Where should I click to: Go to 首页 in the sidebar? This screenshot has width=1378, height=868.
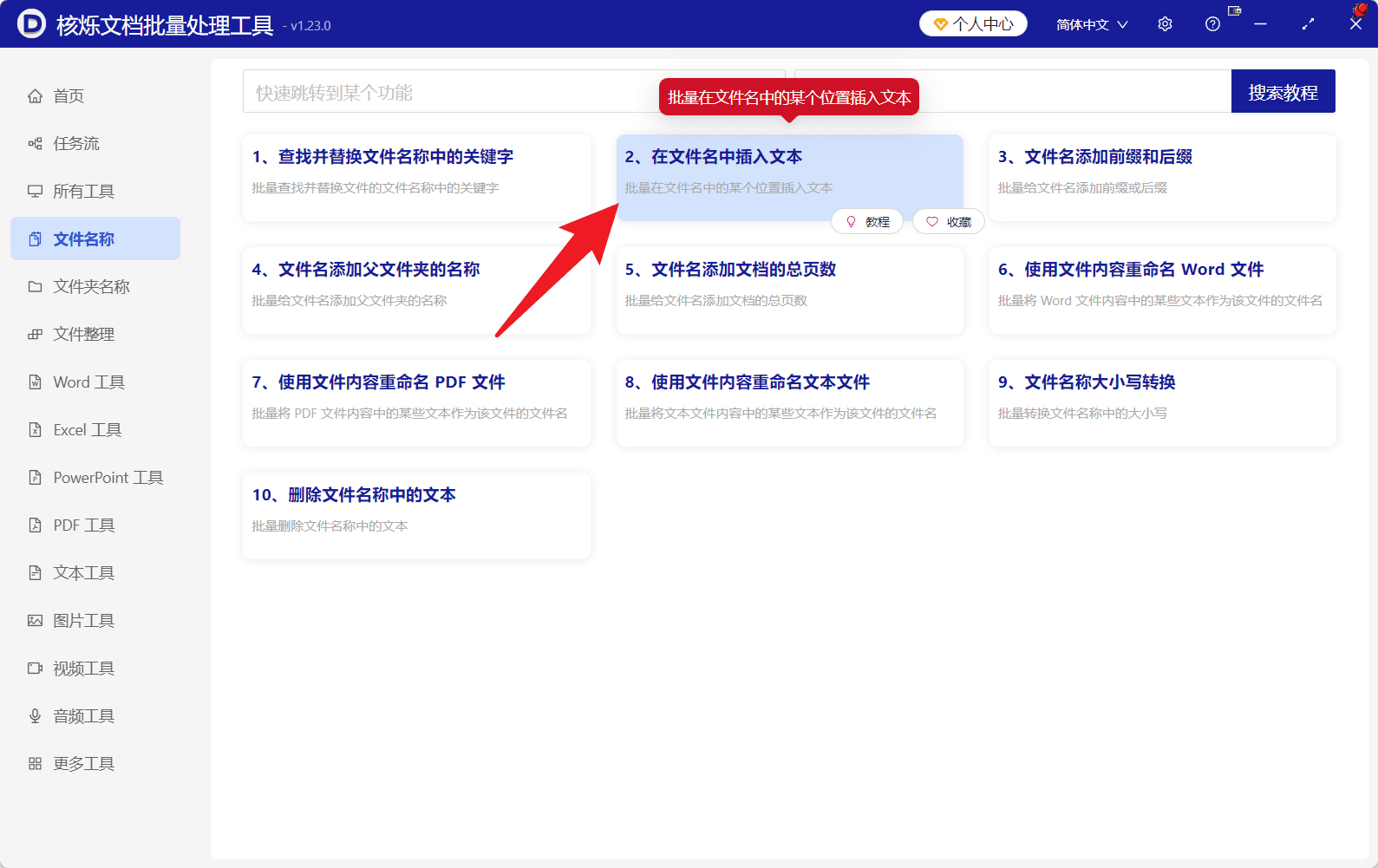pos(95,96)
